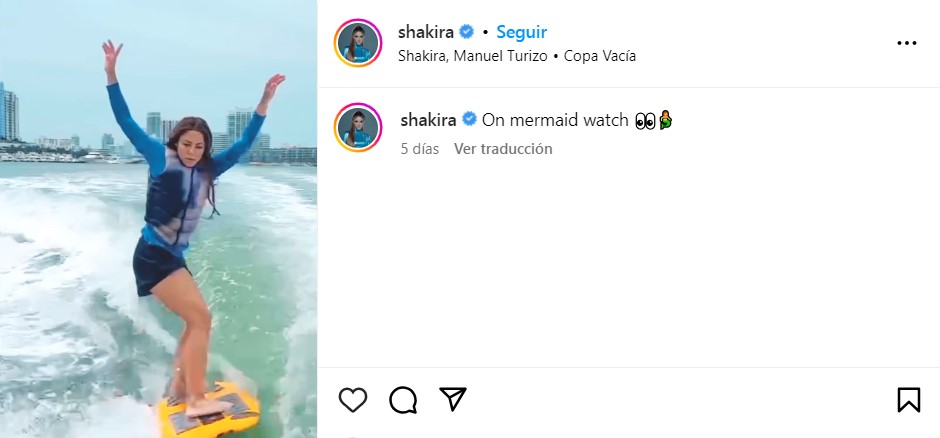Click the eyes emoji in the caption
940x438 pixels.
pyautogui.click(x=645, y=120)
